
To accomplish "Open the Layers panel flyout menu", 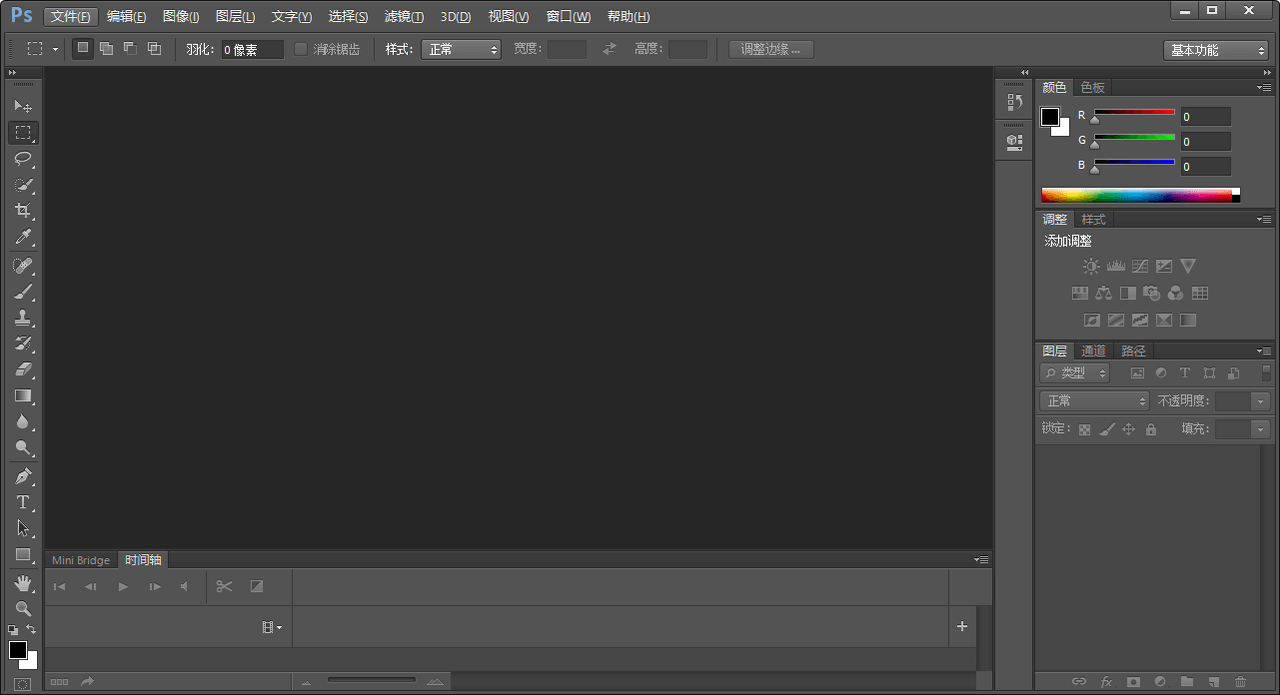I will click(1265, 351).
